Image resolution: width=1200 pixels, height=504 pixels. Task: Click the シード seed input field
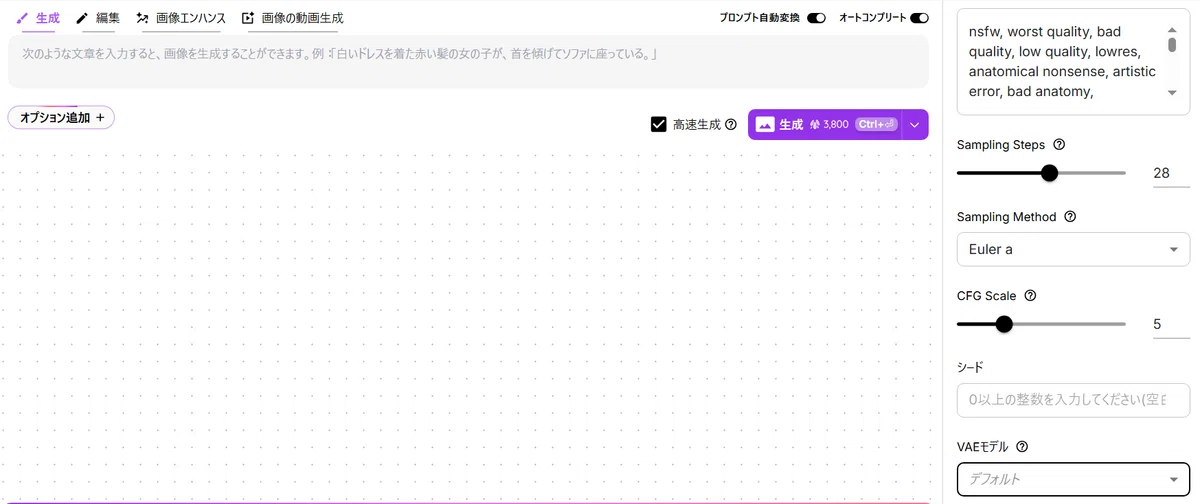1073,400
